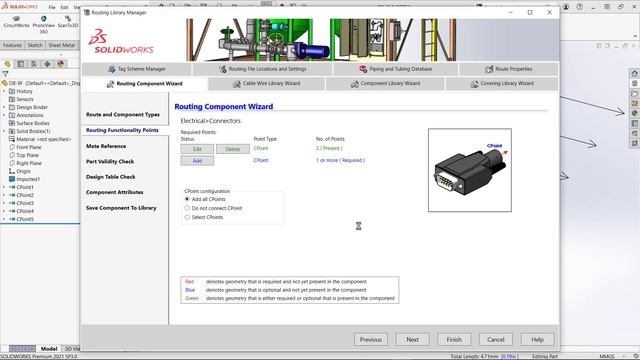Expand the CPoint1 node

[x=4, y=187]
